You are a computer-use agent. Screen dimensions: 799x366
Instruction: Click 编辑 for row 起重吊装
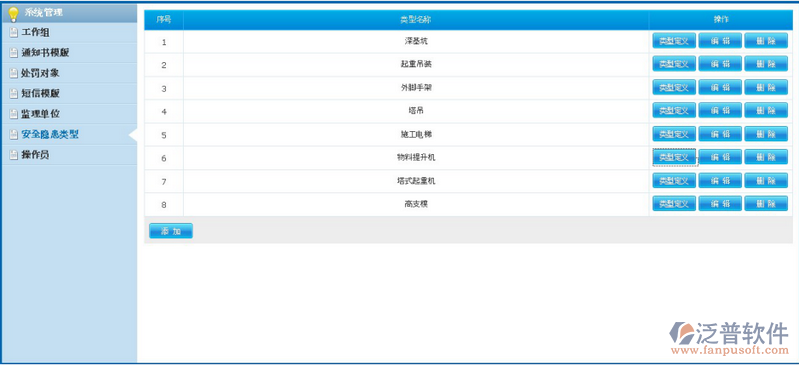point(720,64)
